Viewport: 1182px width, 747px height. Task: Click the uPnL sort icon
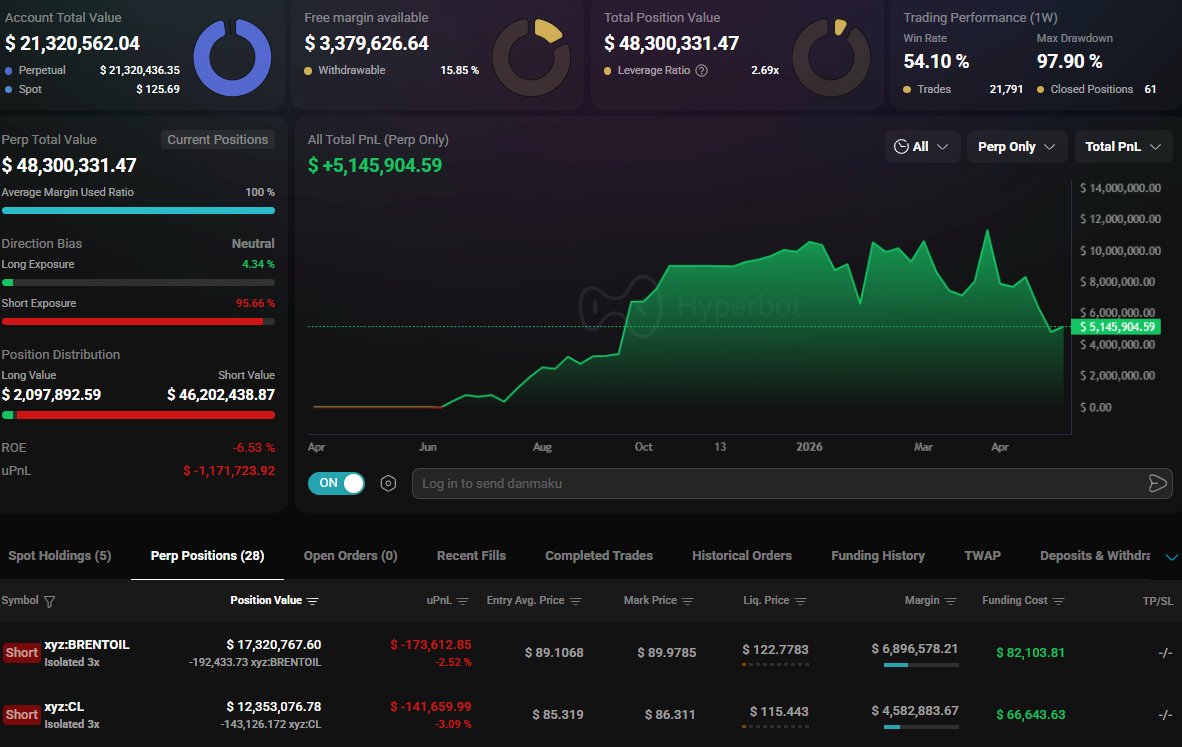click(x=462, y=601)
